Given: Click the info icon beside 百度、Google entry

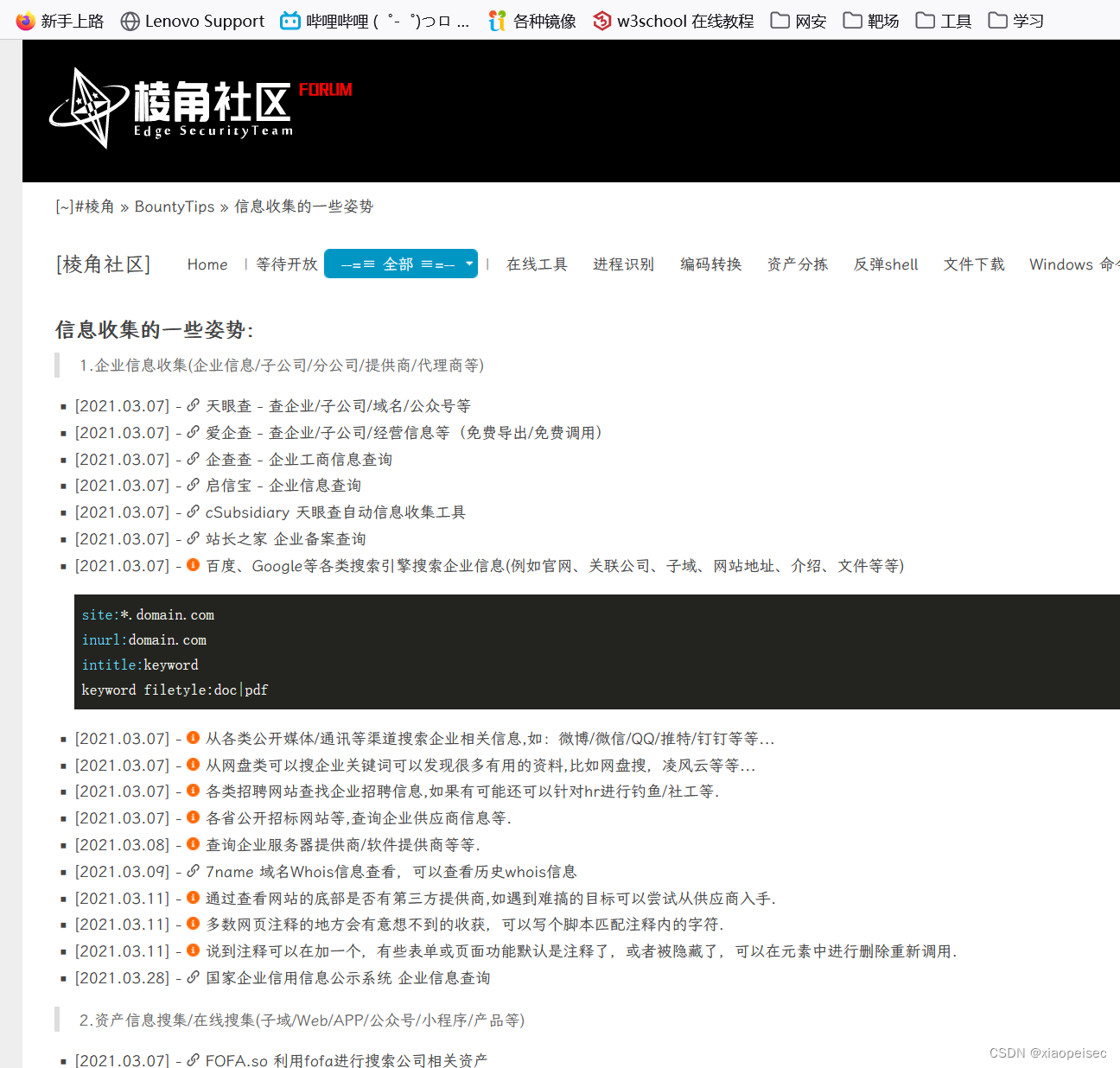Looking at the screenshot, I should click(x=192, y=565).
